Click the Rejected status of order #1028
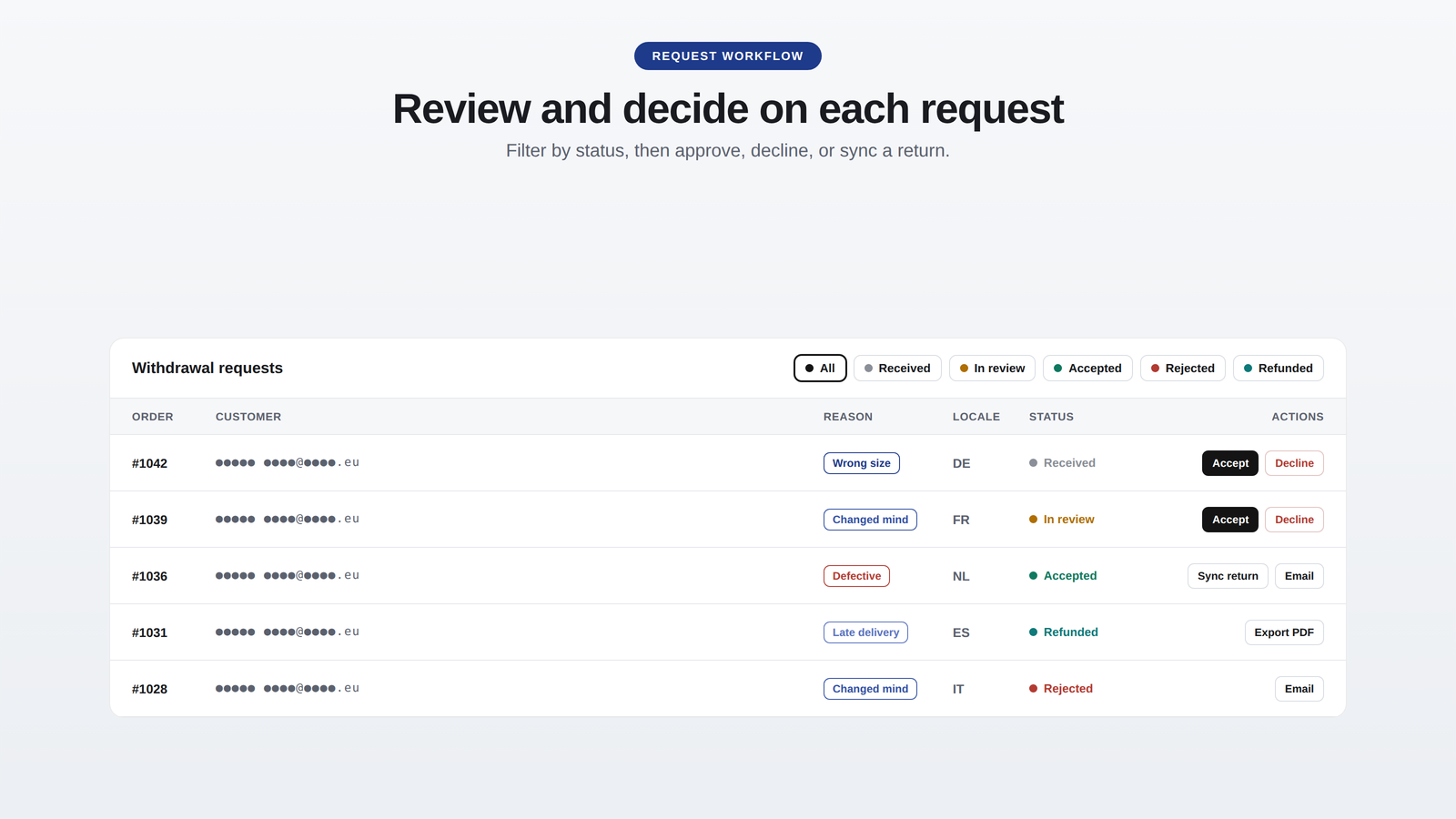Viewport: 1456px width, 819px height. click(x=1061, y=689)
